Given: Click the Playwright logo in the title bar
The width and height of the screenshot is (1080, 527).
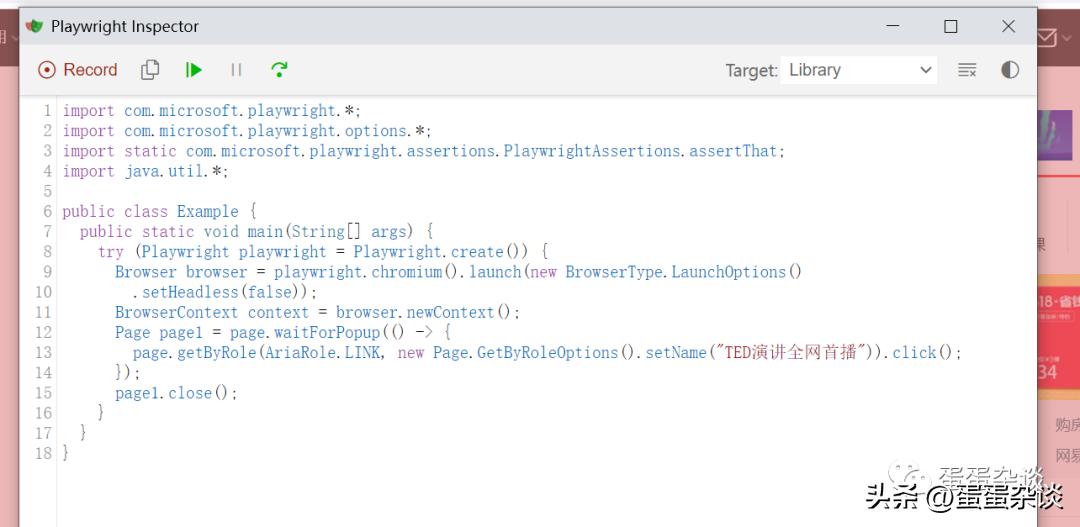Looking at the screenshot, I should coord(35,27).
